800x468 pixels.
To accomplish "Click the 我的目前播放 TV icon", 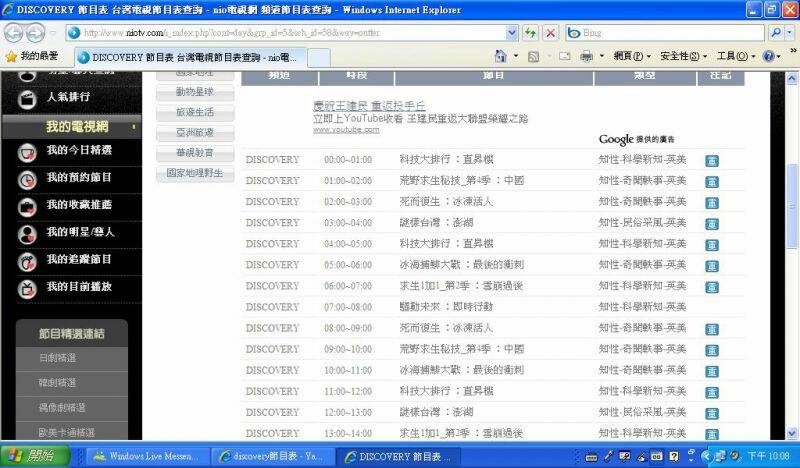I will 27,289.
